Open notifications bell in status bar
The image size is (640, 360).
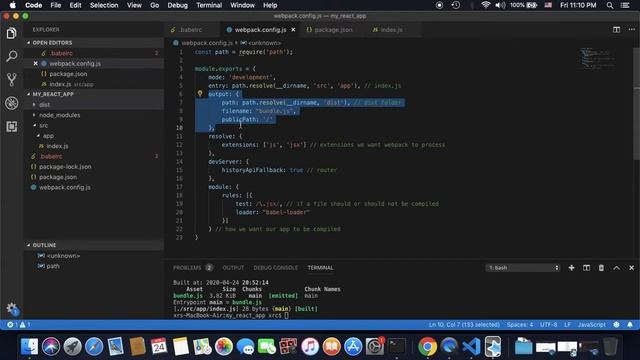coord(630,324)
